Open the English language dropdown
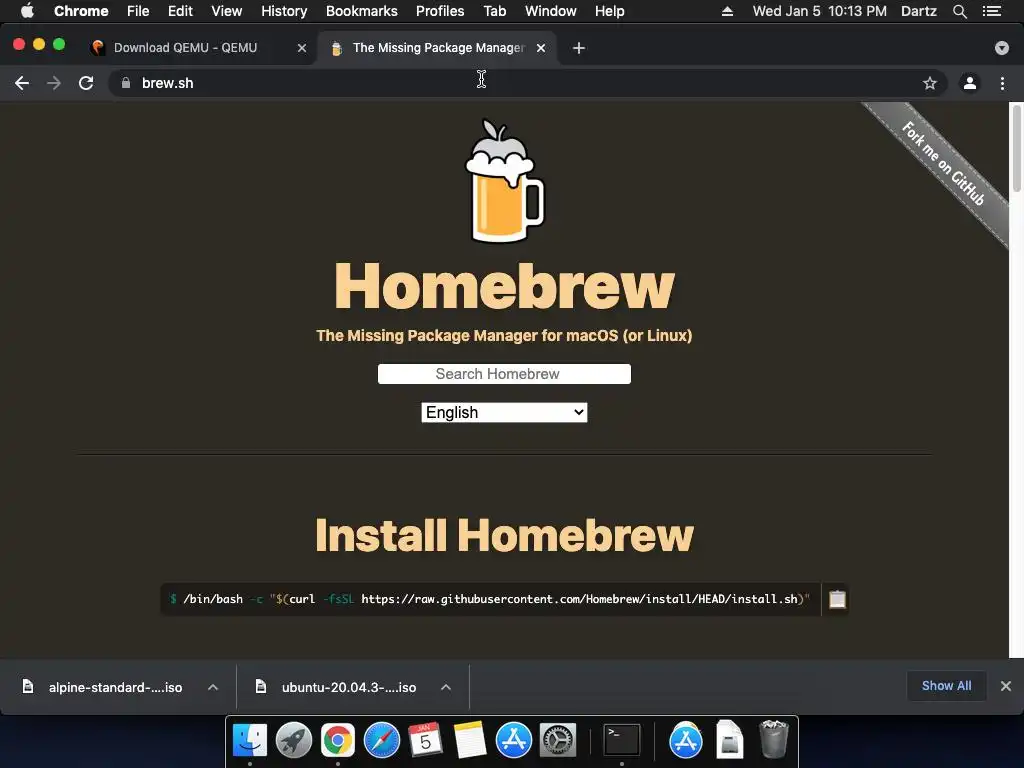The image size is (1024, 768). (x=504, y=412)
